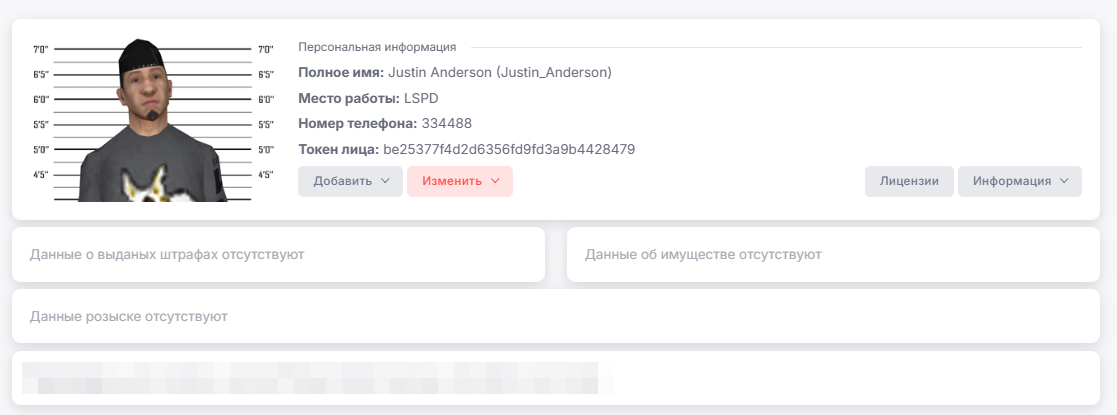The width and height of the screenshot is (1117, 415).
Task: Click the chevron arrow on the Информация button
Action: 1064,182
